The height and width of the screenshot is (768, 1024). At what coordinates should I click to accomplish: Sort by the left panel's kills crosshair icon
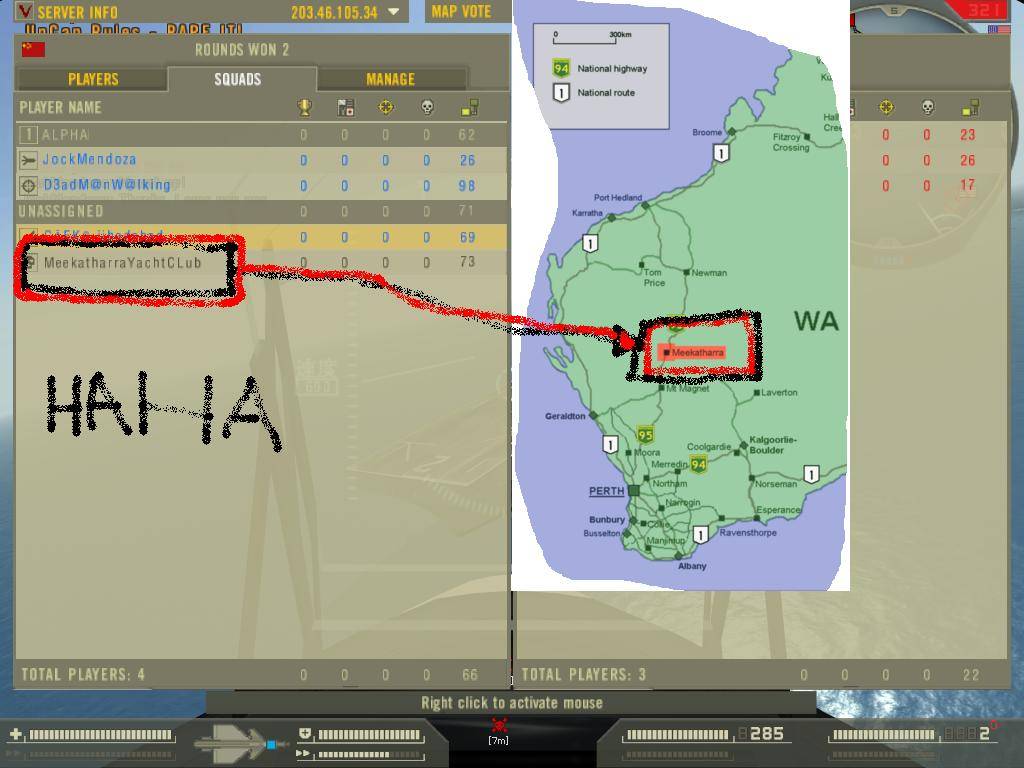(386, 107)
